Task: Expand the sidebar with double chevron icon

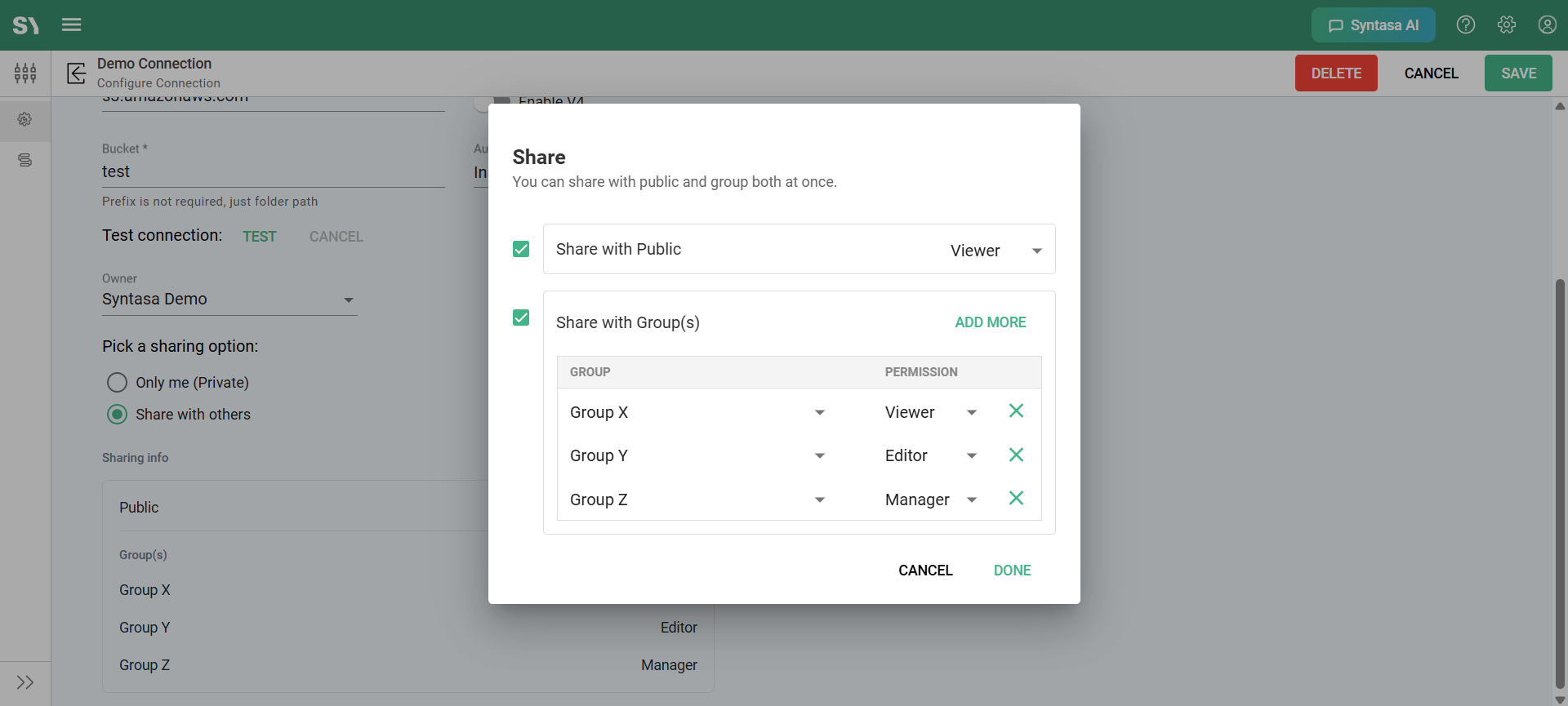Action: click(x=25, y=682)
